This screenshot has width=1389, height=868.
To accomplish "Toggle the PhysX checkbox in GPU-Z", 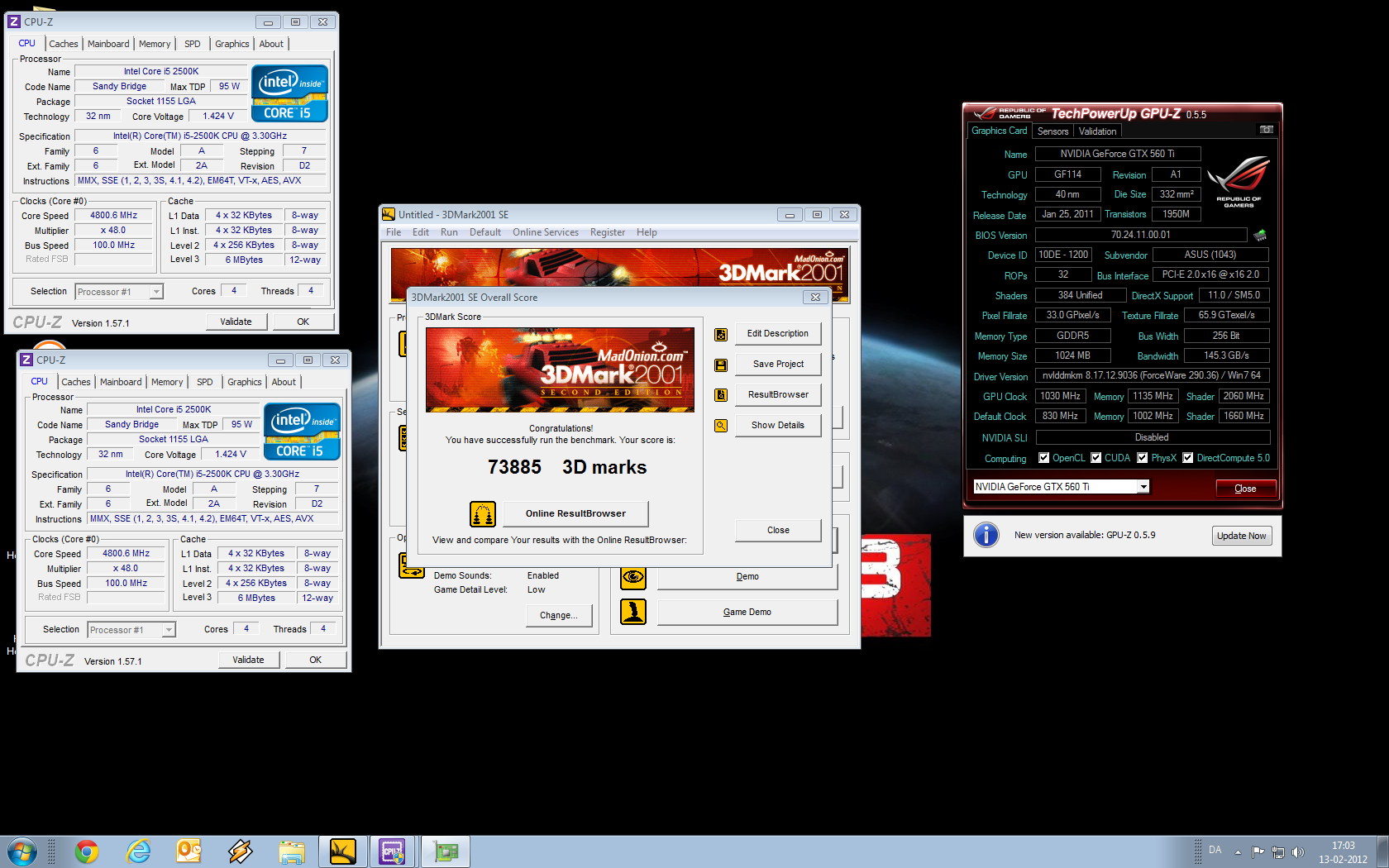I will pos(1143,458).
